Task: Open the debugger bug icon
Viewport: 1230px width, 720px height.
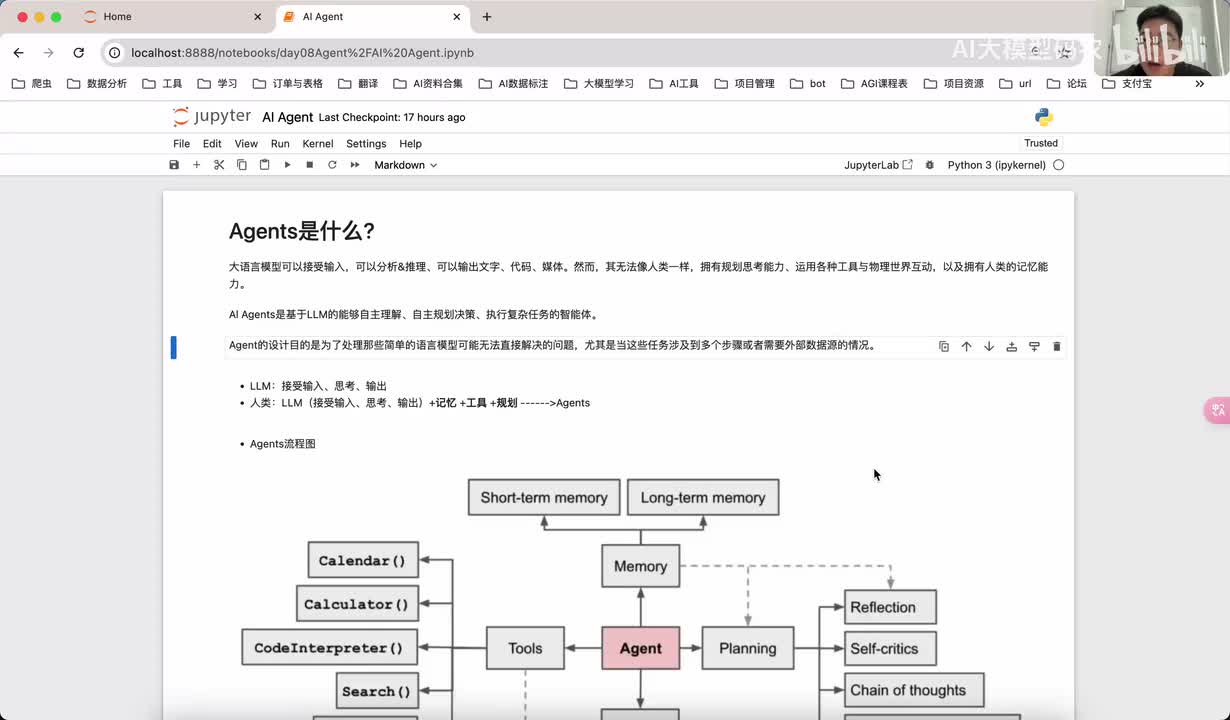Action: (930, 165)
